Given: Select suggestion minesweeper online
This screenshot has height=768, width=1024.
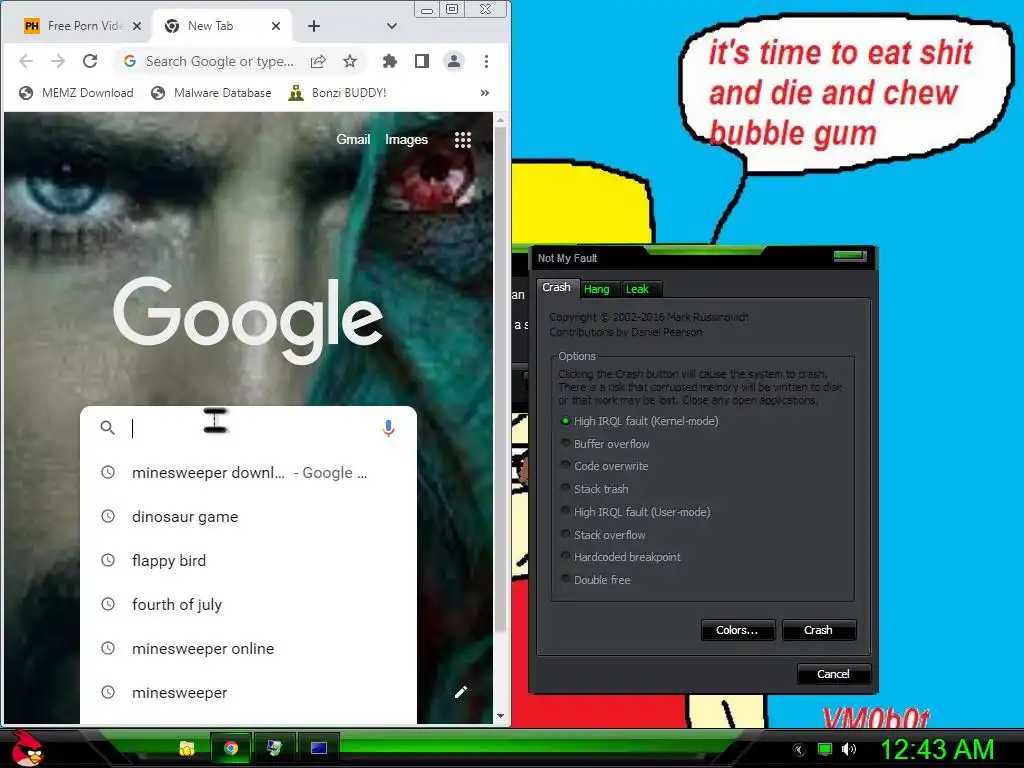Looking at the screenshot, I should click(x=248, y=648).
